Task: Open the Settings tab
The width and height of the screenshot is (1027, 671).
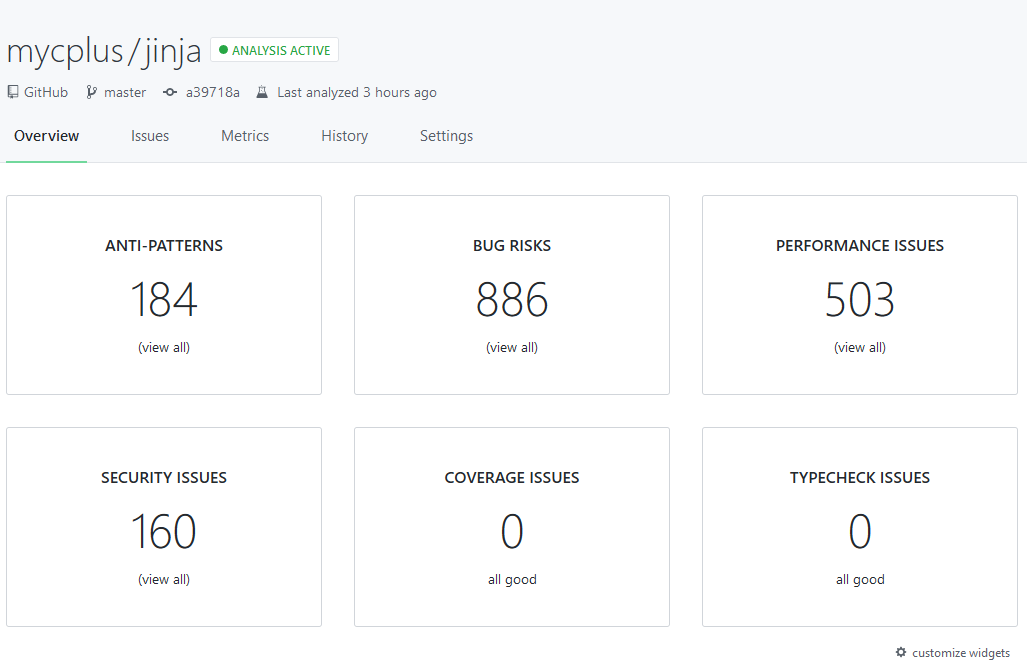Action: click(446, 136)
